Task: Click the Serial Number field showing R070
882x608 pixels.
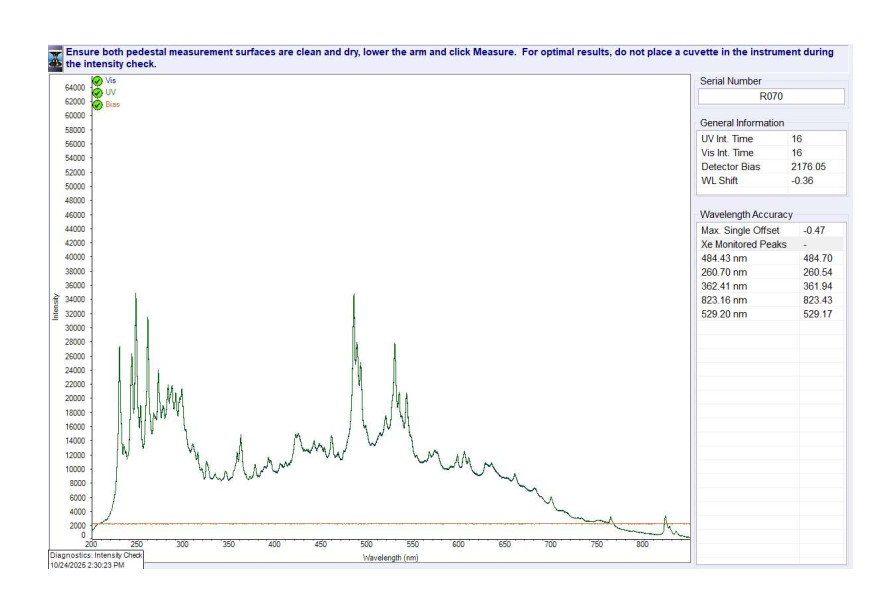Action: pyautogui.click(x=771, y=97)
